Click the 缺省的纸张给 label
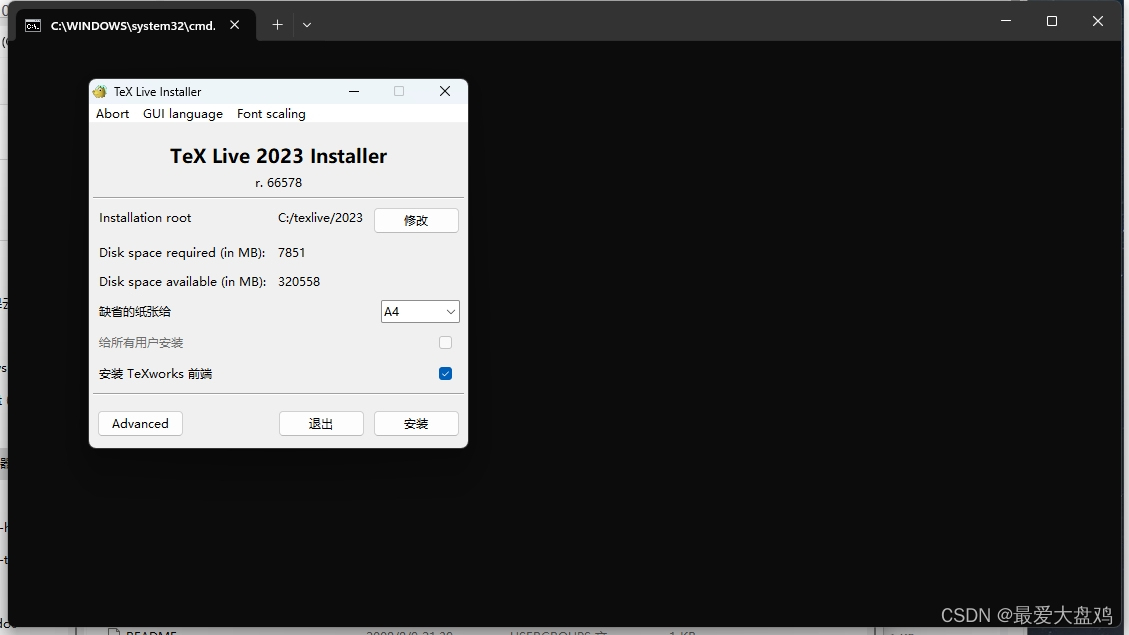This screenshot has height=635, width=1129. [x=135, y=312]
